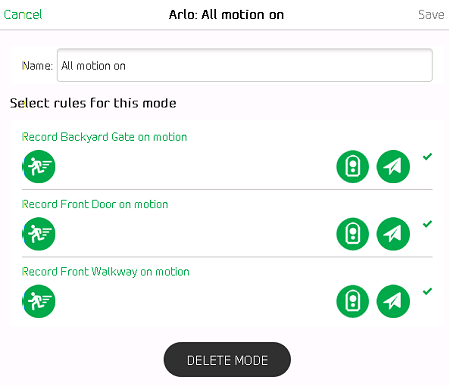Click motion icon for Front Door rule
This screenshot has width=450, height=386.
click(39, 234)
